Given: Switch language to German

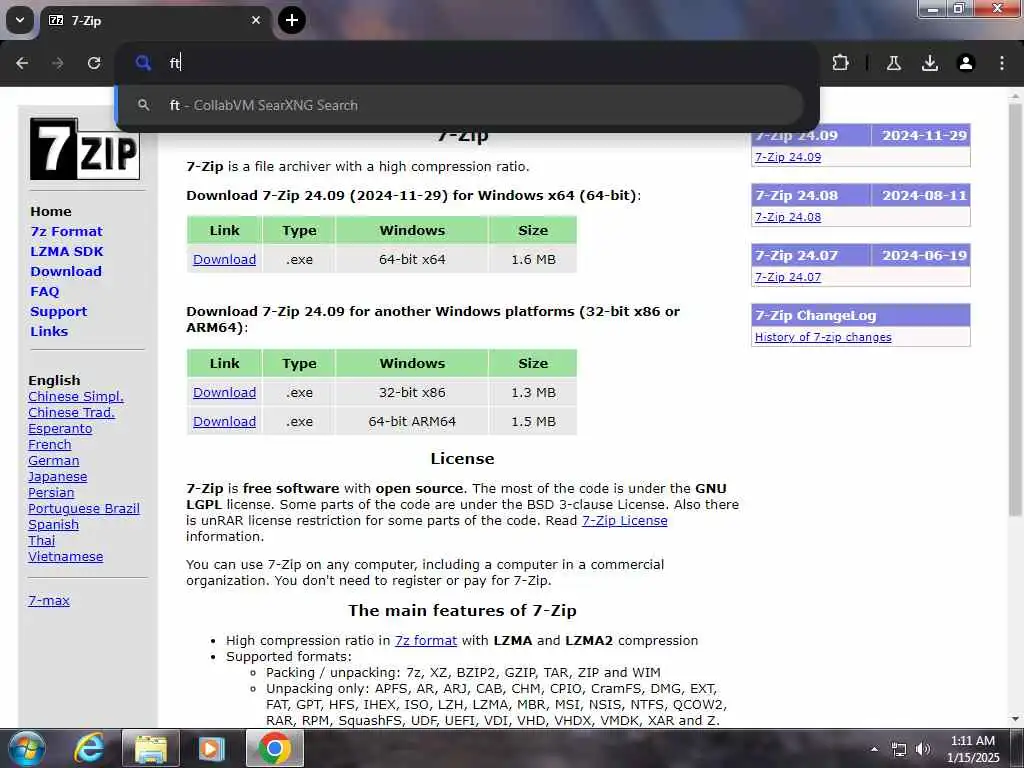Looking at the screenshot, I should tap(54, 460).
